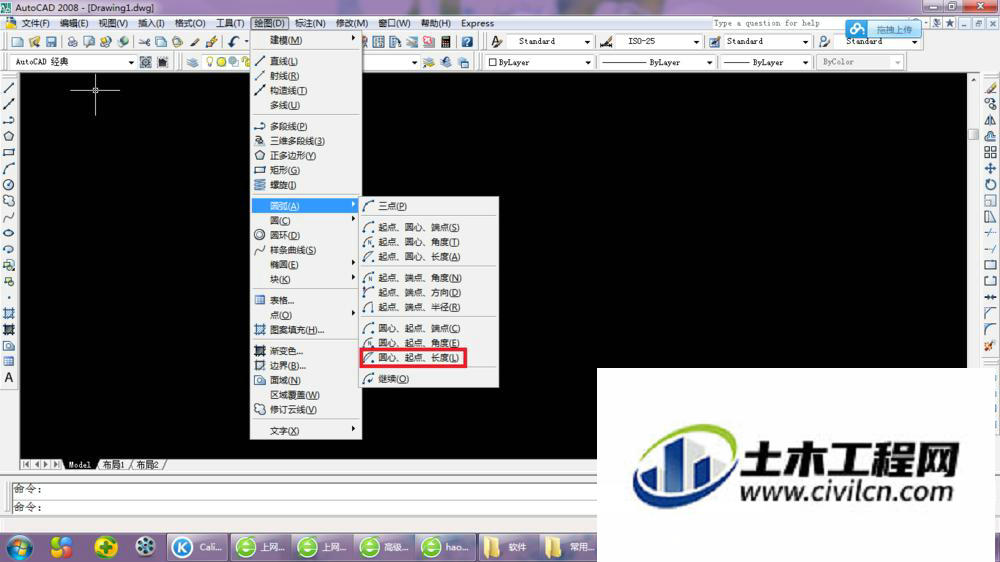Open the 文件(F) menu
Screen dimensions: 1000x562
point(35,23)
